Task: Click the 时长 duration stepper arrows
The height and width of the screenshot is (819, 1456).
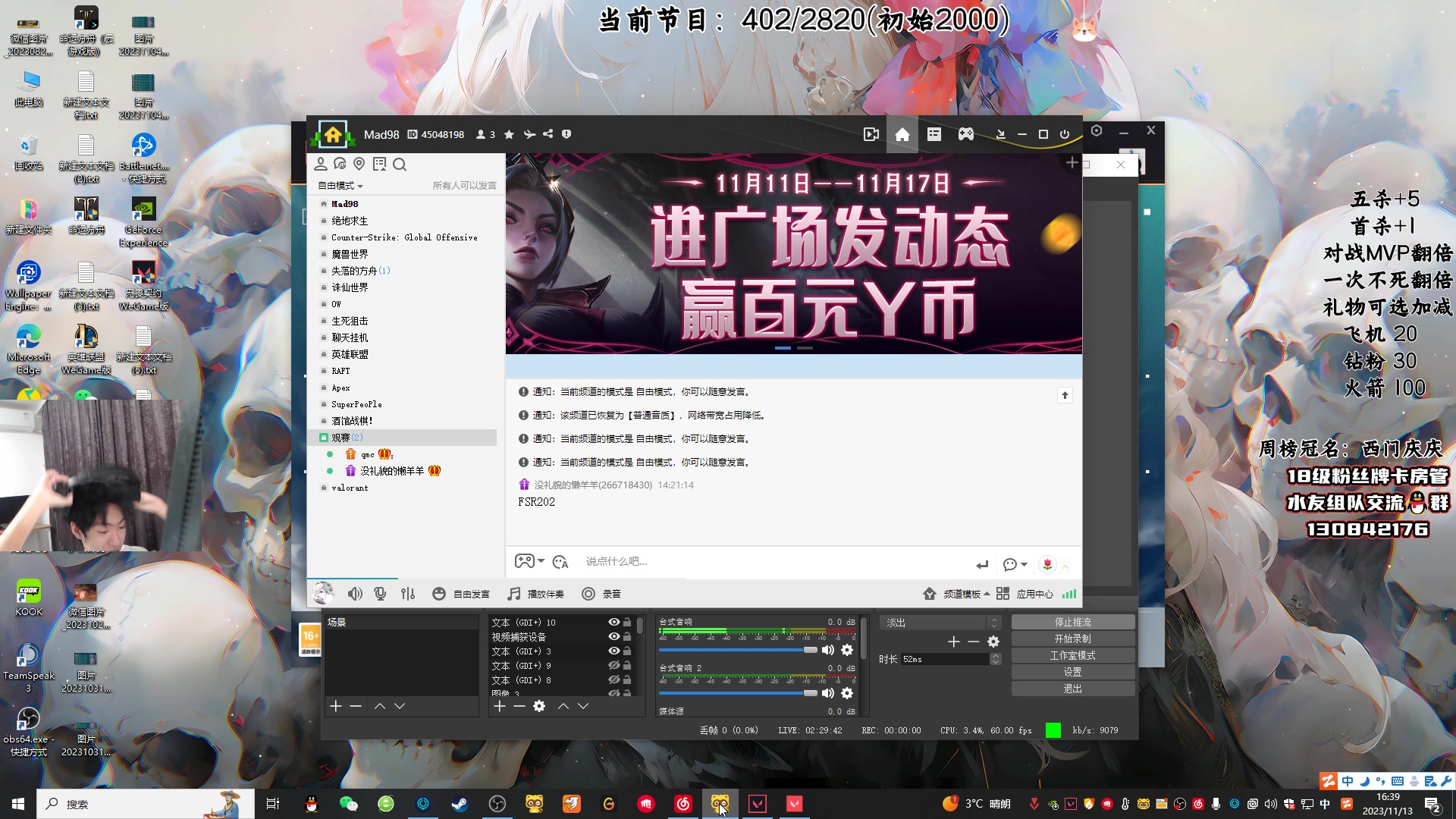Action: click(x=996, y=659)
